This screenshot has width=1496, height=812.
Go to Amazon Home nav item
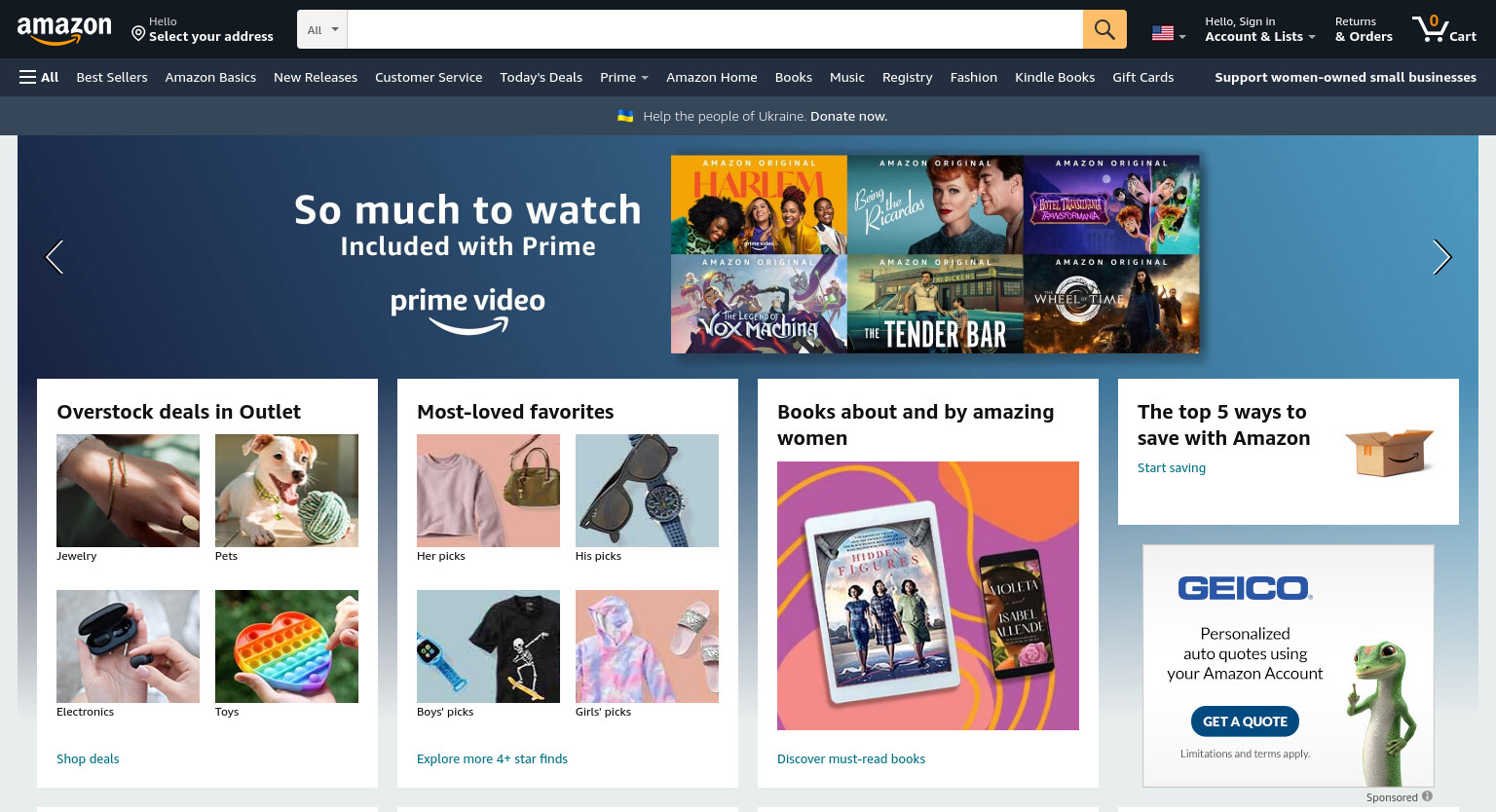click(712, 77)
